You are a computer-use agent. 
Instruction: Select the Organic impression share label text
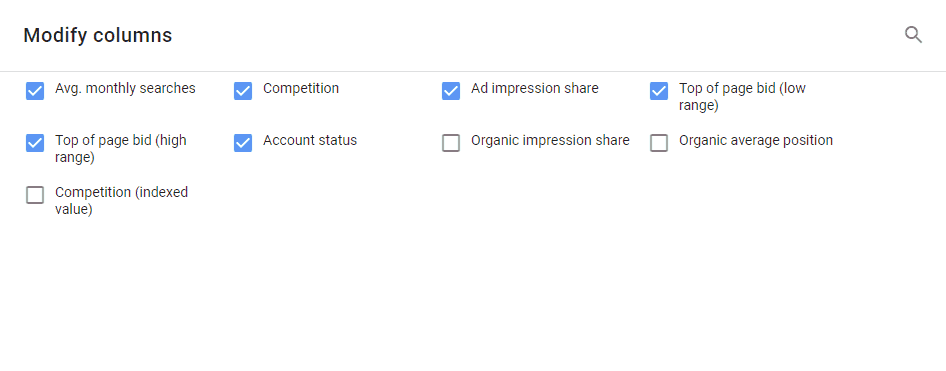pos(550,141)
